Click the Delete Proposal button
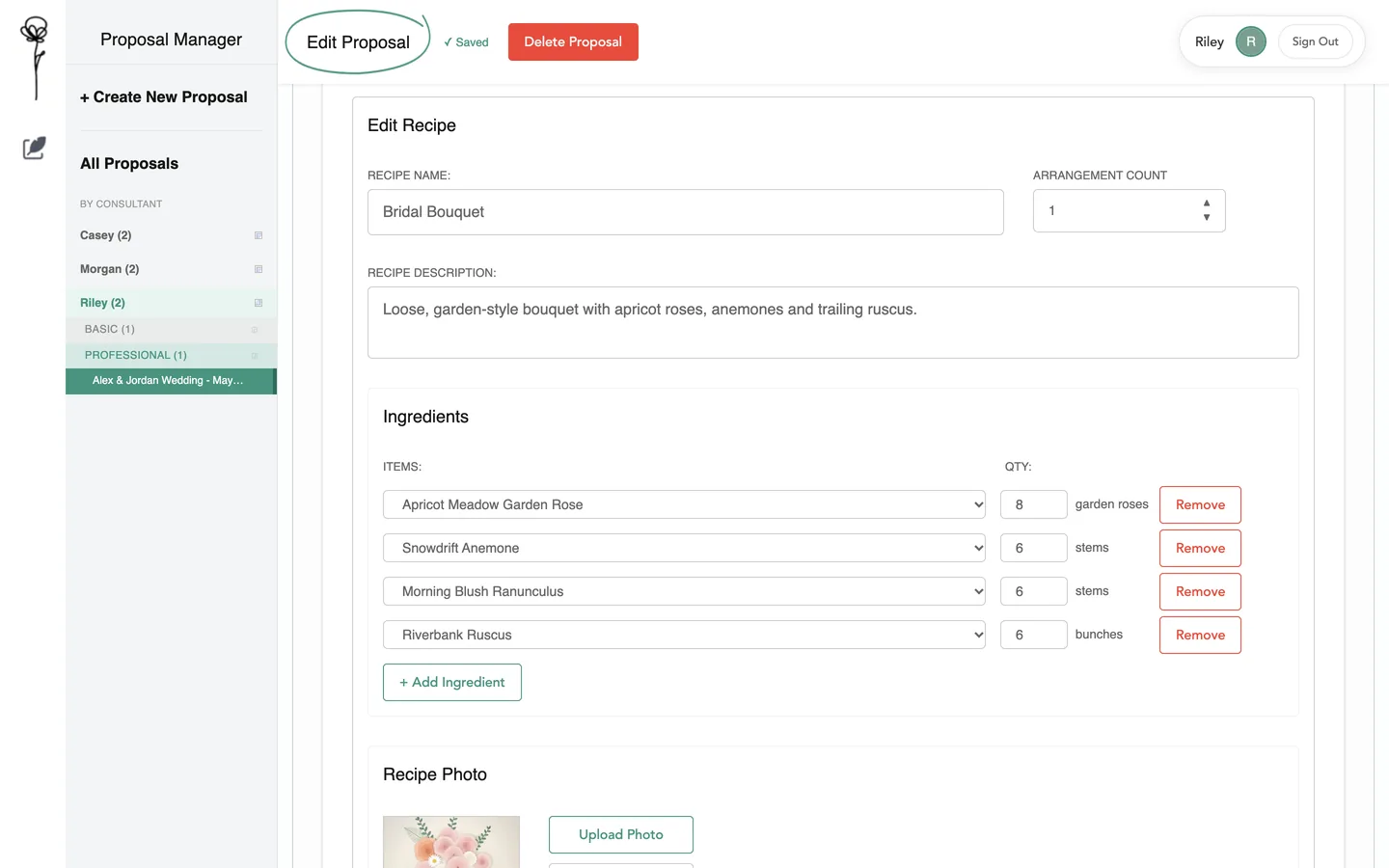 click(573, 41)
